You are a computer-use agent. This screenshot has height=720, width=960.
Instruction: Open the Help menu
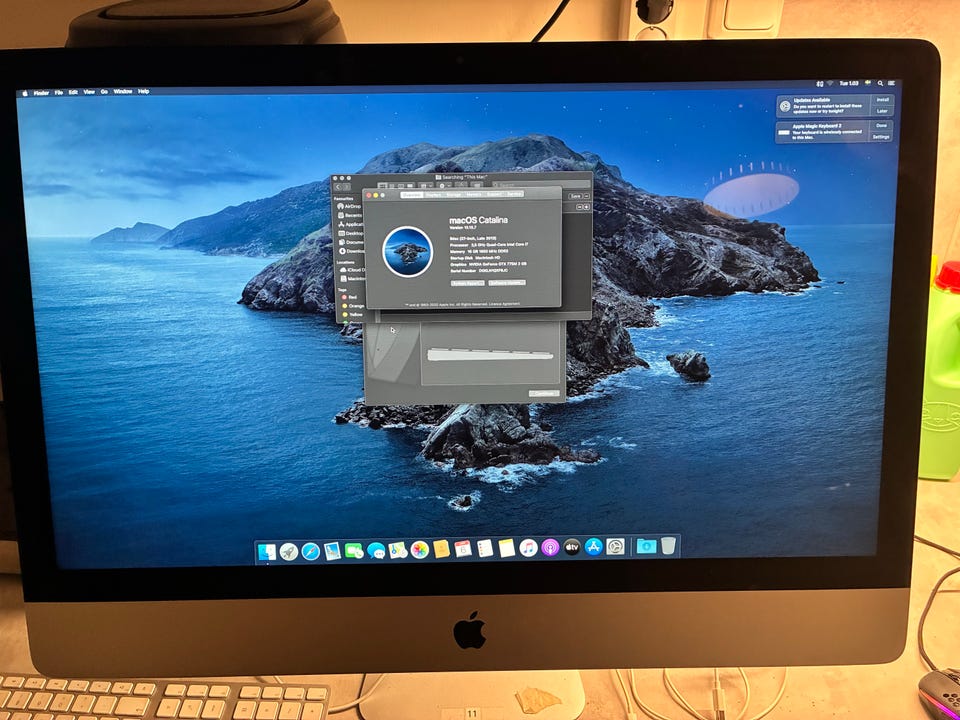[x=143, y=91]
